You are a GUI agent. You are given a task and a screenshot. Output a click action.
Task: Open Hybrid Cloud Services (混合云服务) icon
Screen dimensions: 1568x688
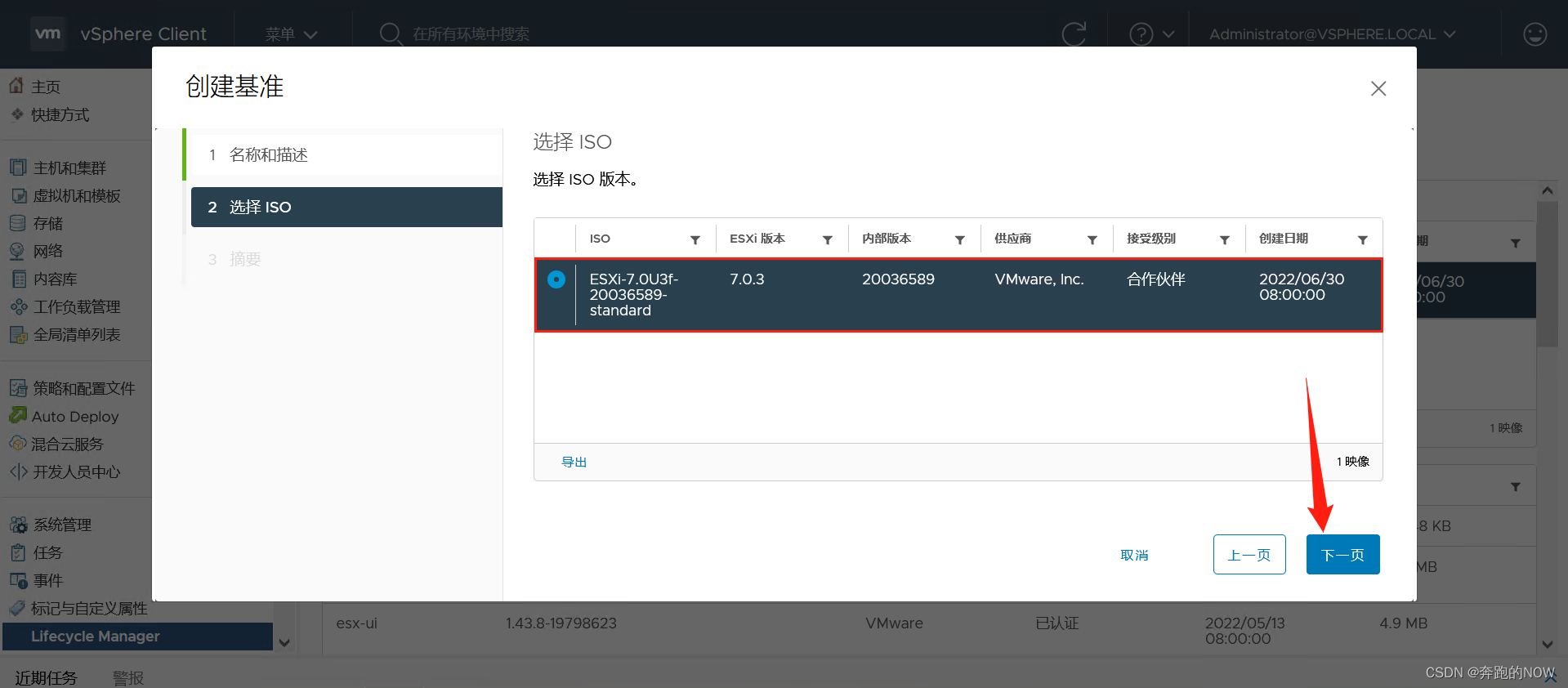(18, 444)
